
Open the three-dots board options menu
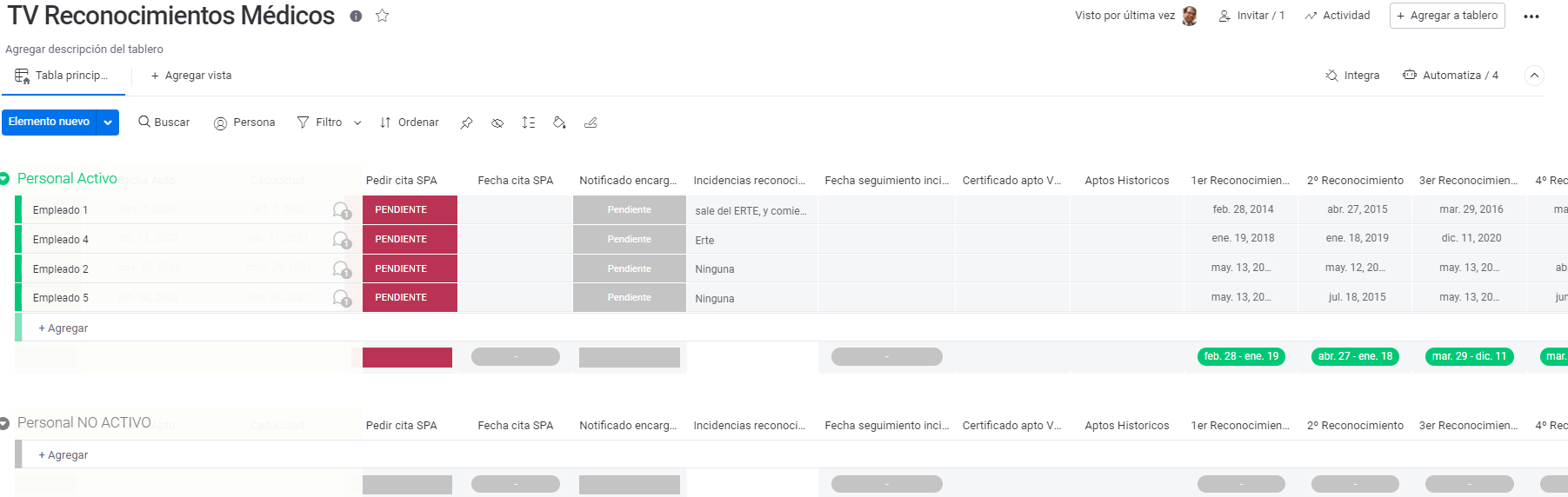click(x=1531, y=17)
